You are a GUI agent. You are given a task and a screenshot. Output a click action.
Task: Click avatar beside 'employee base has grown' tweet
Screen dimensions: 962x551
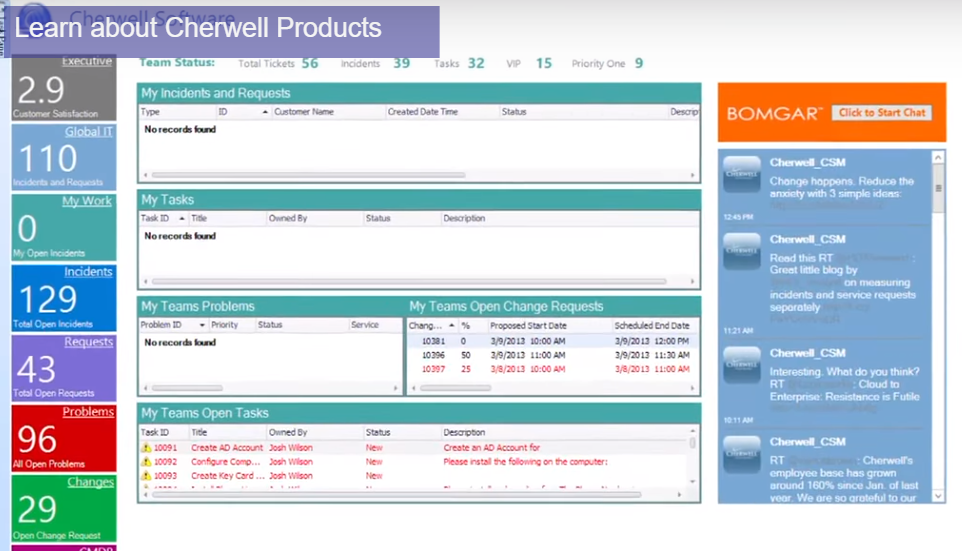[x=742, y=454]
